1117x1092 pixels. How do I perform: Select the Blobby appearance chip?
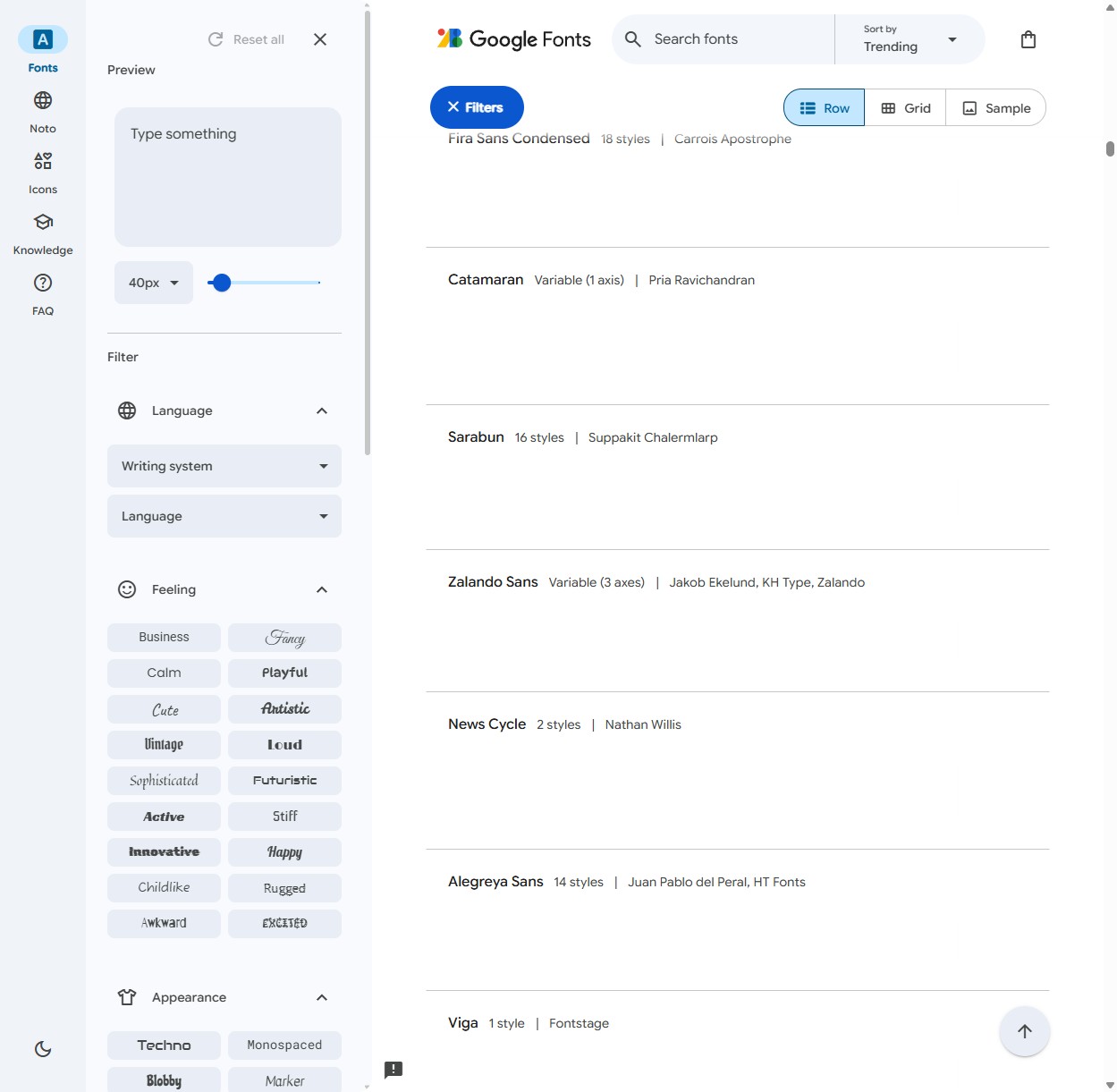(x=164, y=1080)
